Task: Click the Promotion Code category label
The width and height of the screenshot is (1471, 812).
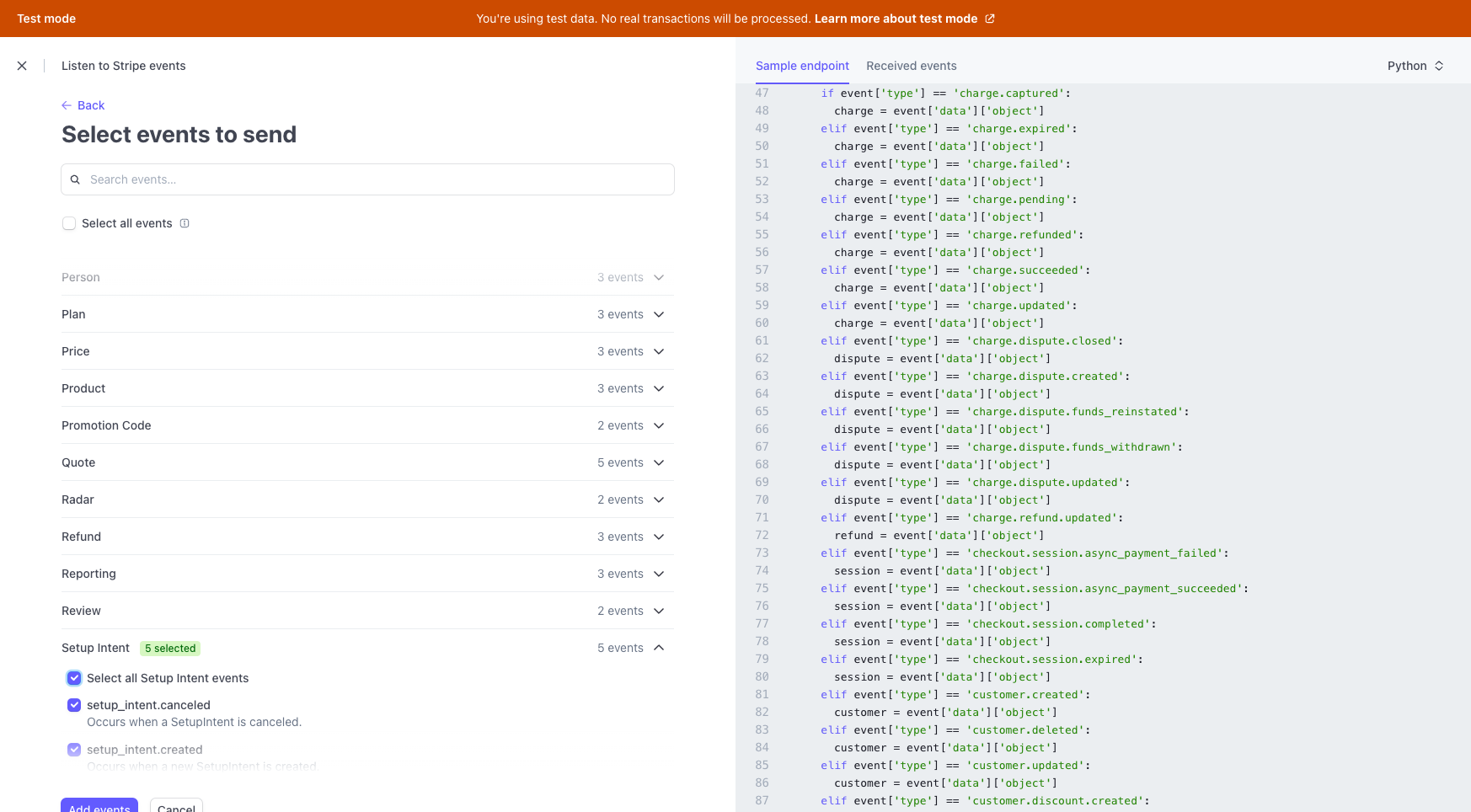Action: tap(106, 425)
